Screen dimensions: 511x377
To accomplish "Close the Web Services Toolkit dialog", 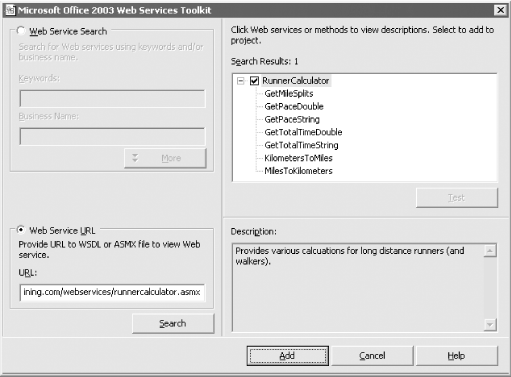I will 500,10.
